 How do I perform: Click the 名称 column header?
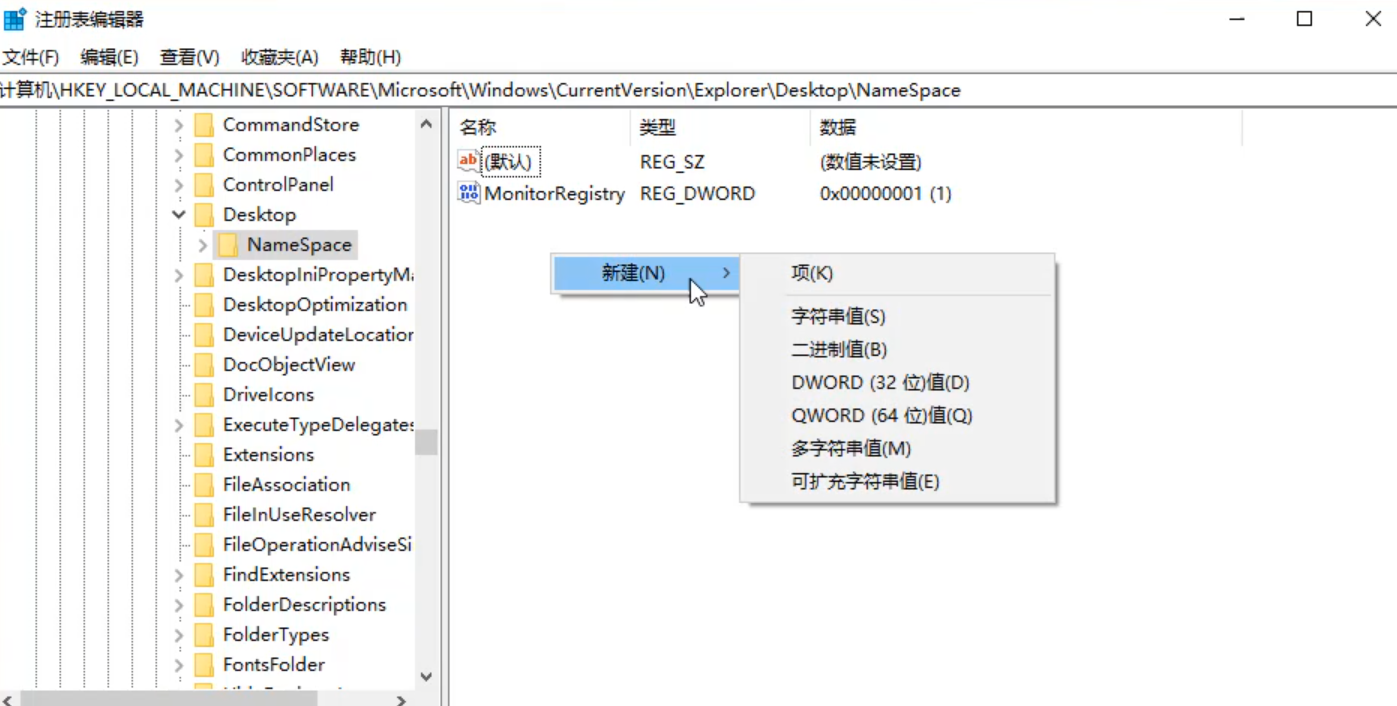coord(478,128)
